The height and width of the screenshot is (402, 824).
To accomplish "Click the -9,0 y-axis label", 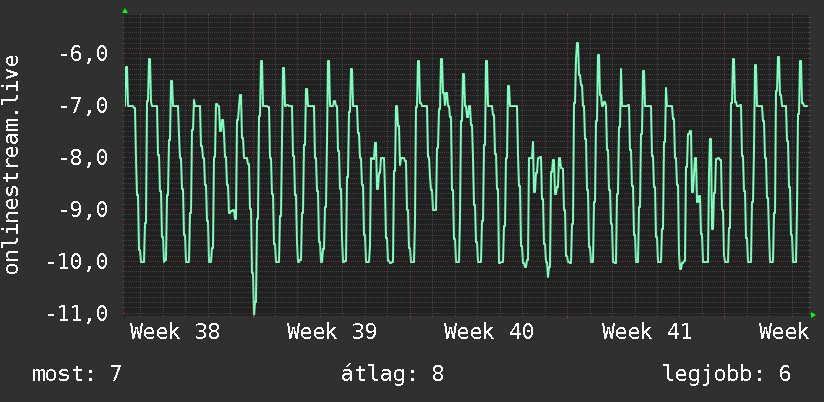I will click(x=82, y=210).
